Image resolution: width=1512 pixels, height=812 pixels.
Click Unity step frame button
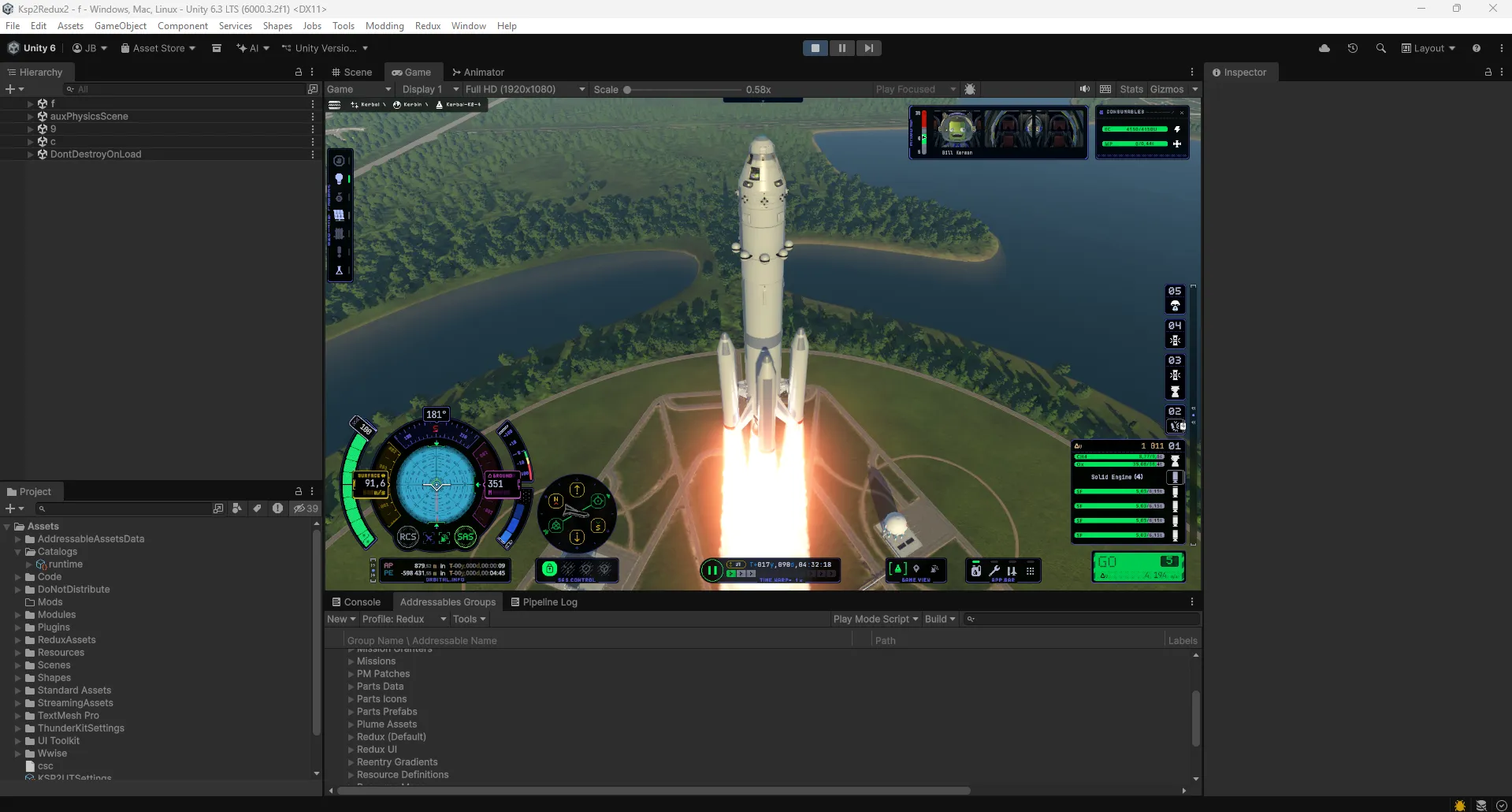[868, 48]
